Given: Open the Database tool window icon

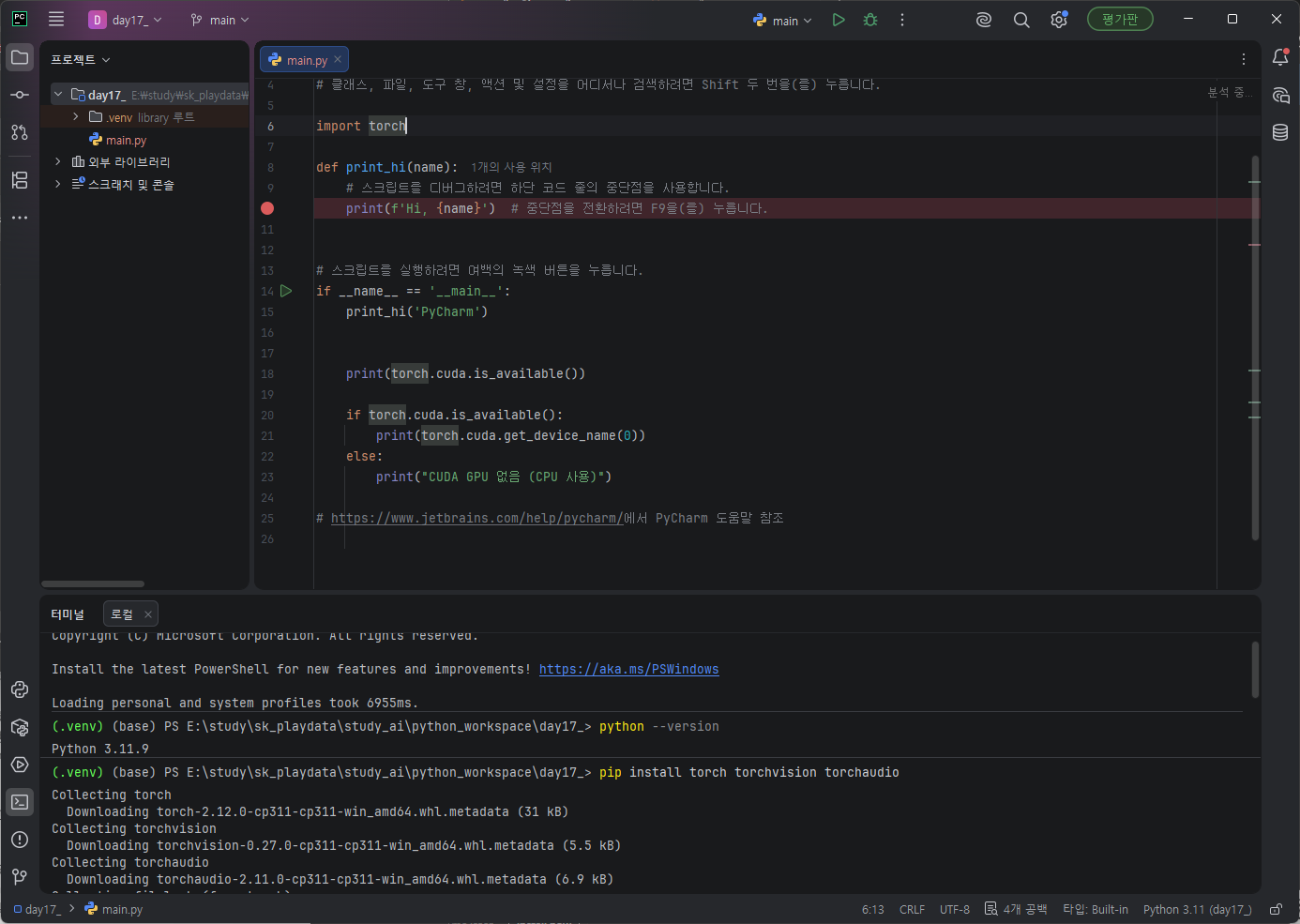Looking at the screenshot, I should pyautogui.click(x=1280, y=132).
